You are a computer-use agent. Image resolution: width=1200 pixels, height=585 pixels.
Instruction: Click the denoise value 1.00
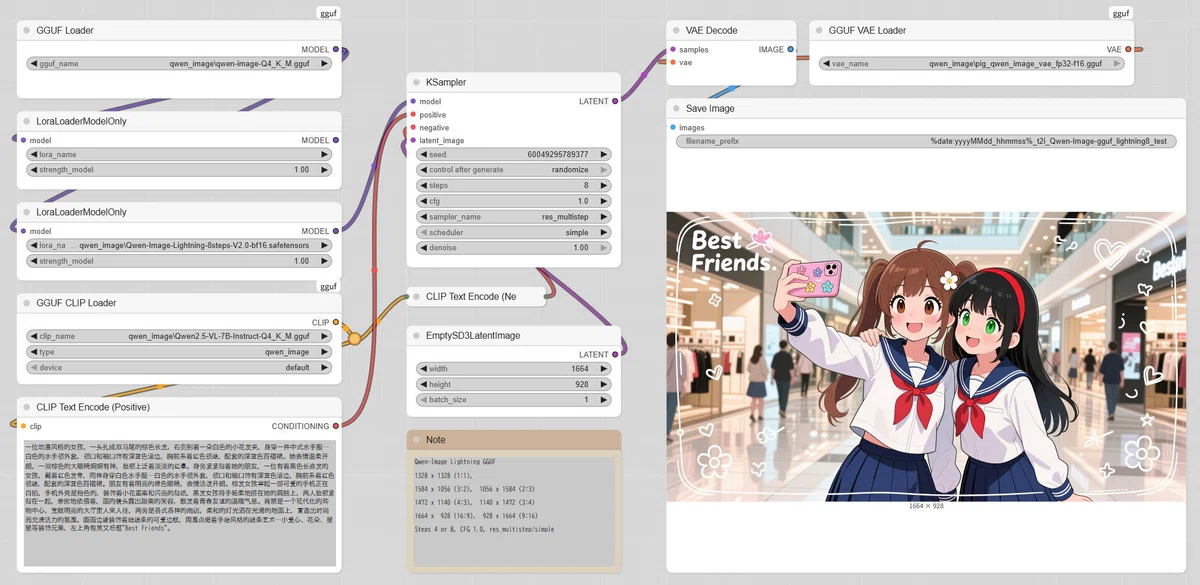tap(581, 248)
